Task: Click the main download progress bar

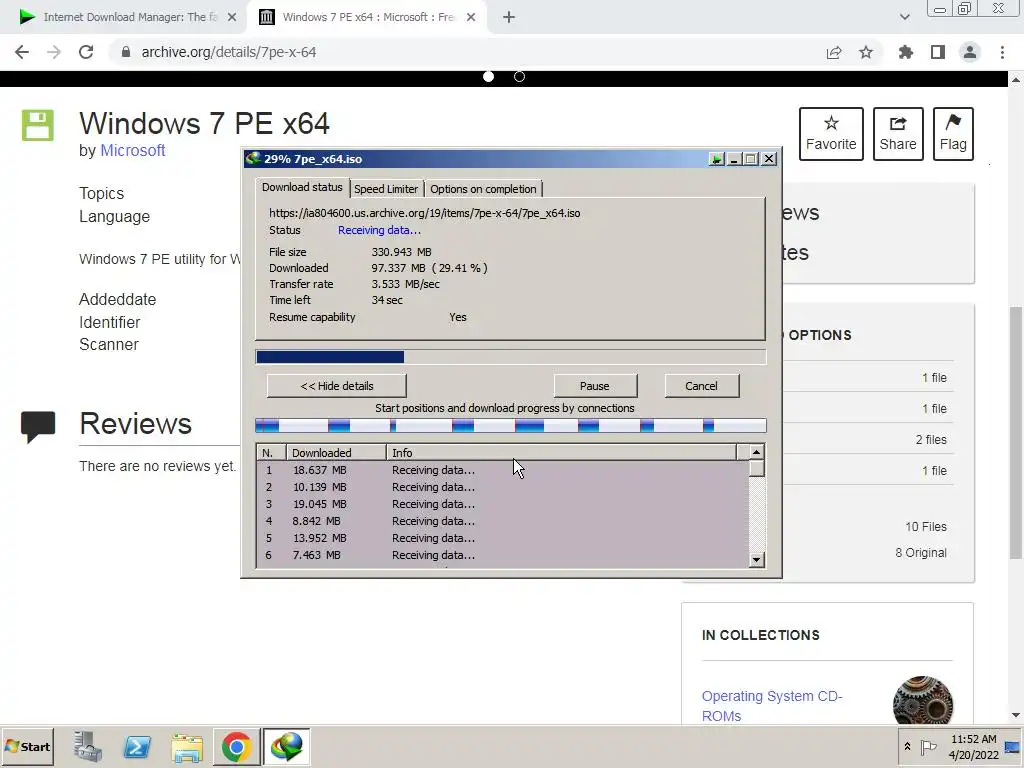Action: coord(510,357)
